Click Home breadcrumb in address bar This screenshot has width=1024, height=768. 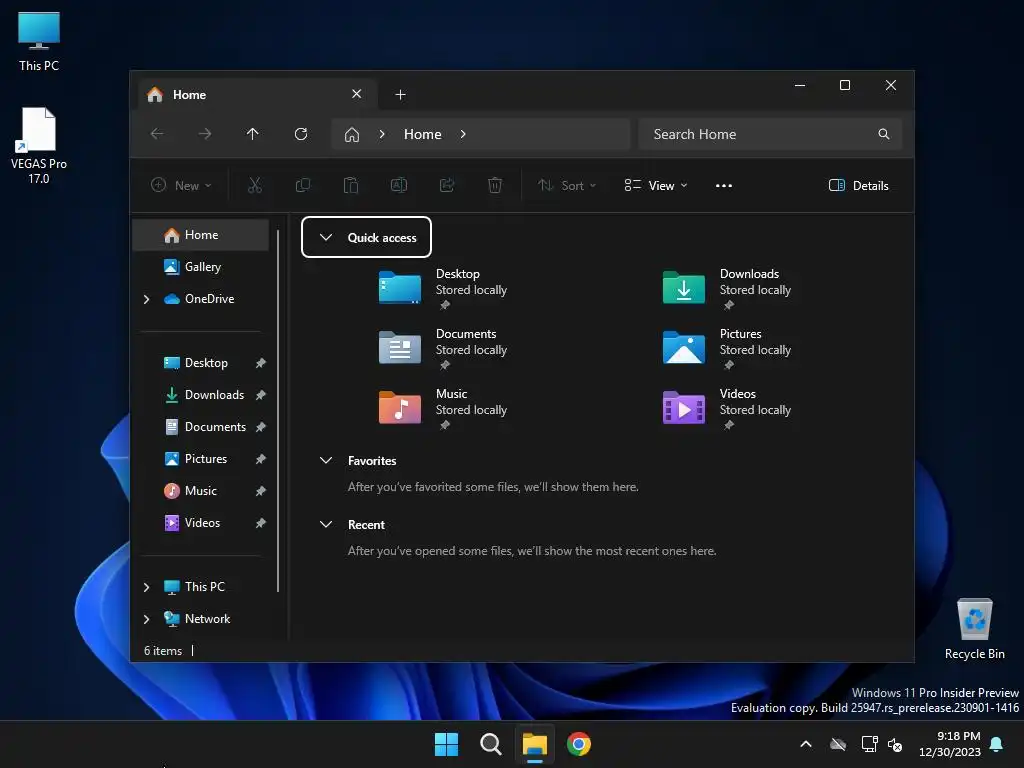pyautogui.click(x=423, y=134)
